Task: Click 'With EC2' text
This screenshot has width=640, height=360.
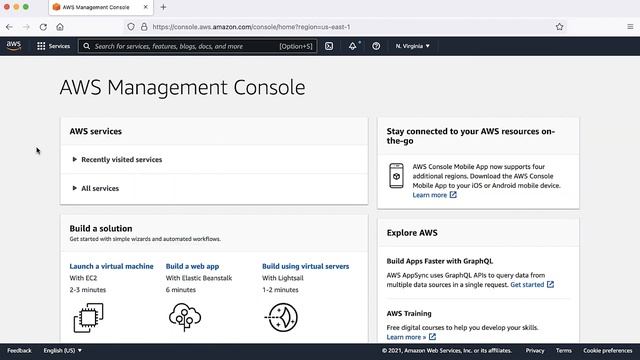Action: point(83,278)
